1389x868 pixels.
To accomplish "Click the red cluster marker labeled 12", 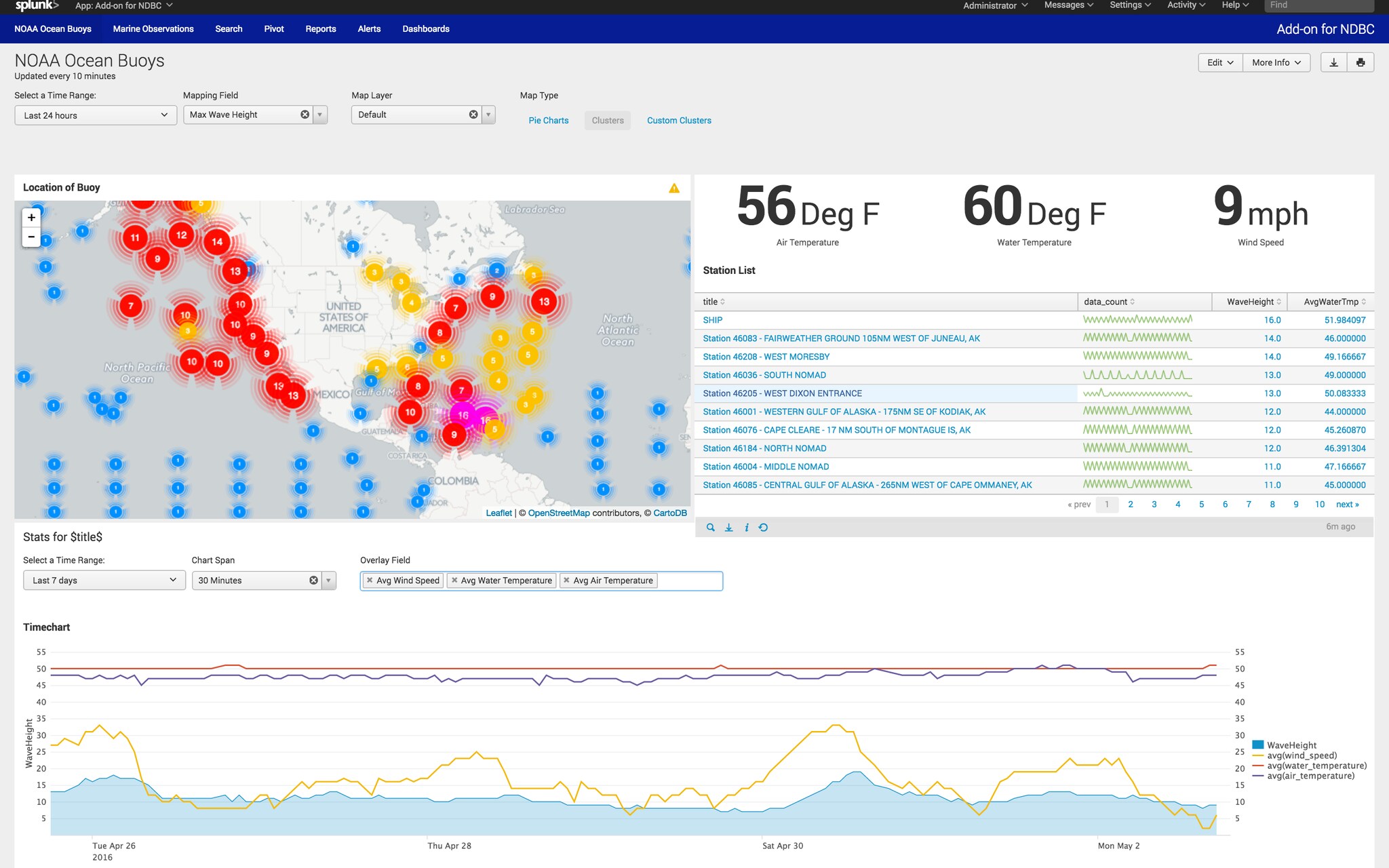I will 181,235.
